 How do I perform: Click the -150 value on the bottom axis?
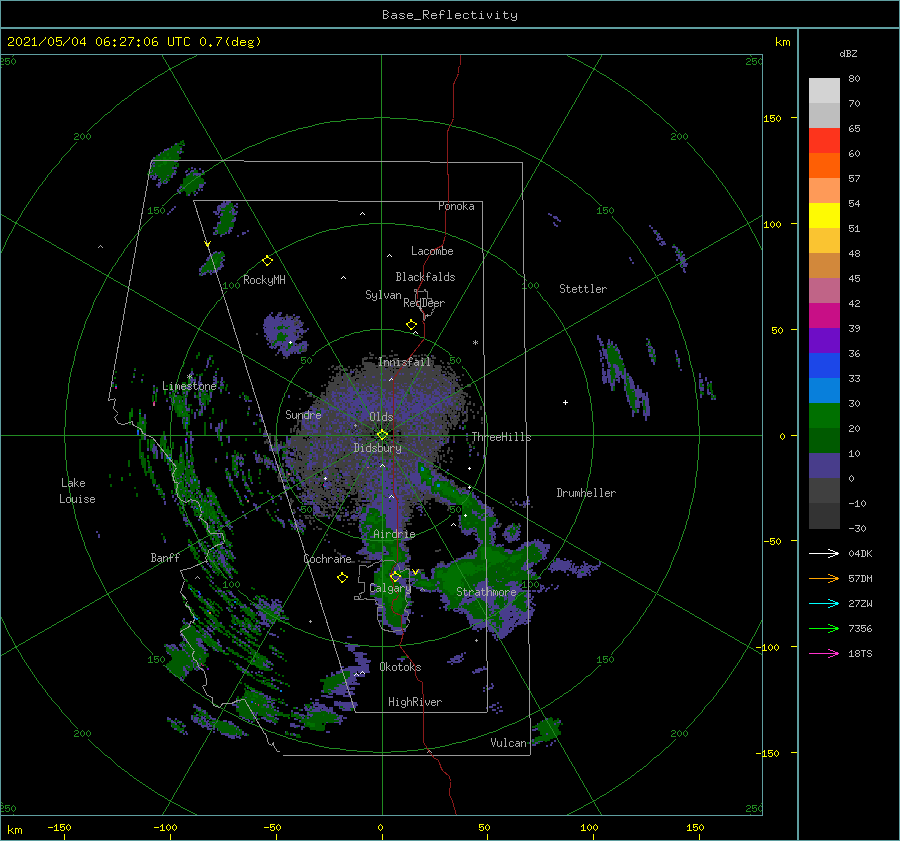60,827
